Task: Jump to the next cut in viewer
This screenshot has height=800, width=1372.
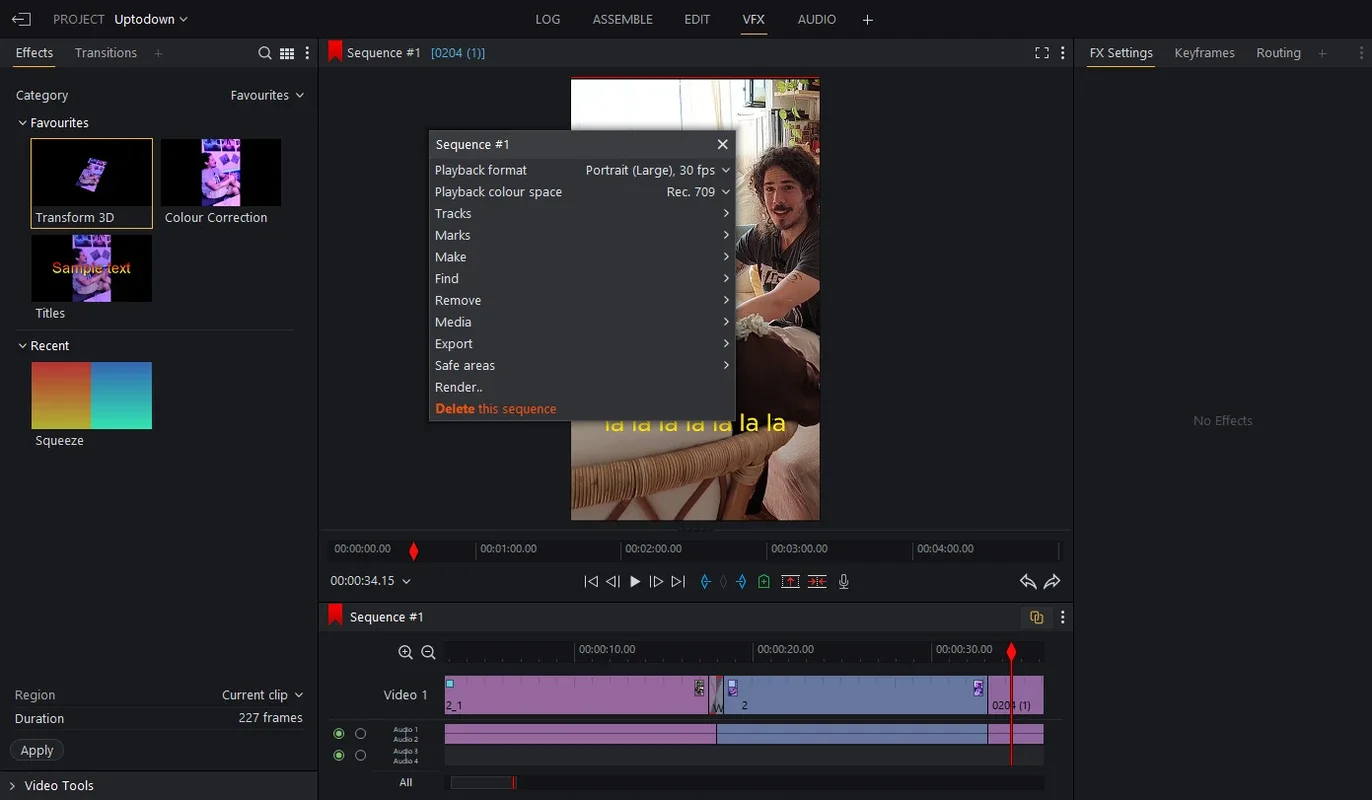Action: click(678, 581)
